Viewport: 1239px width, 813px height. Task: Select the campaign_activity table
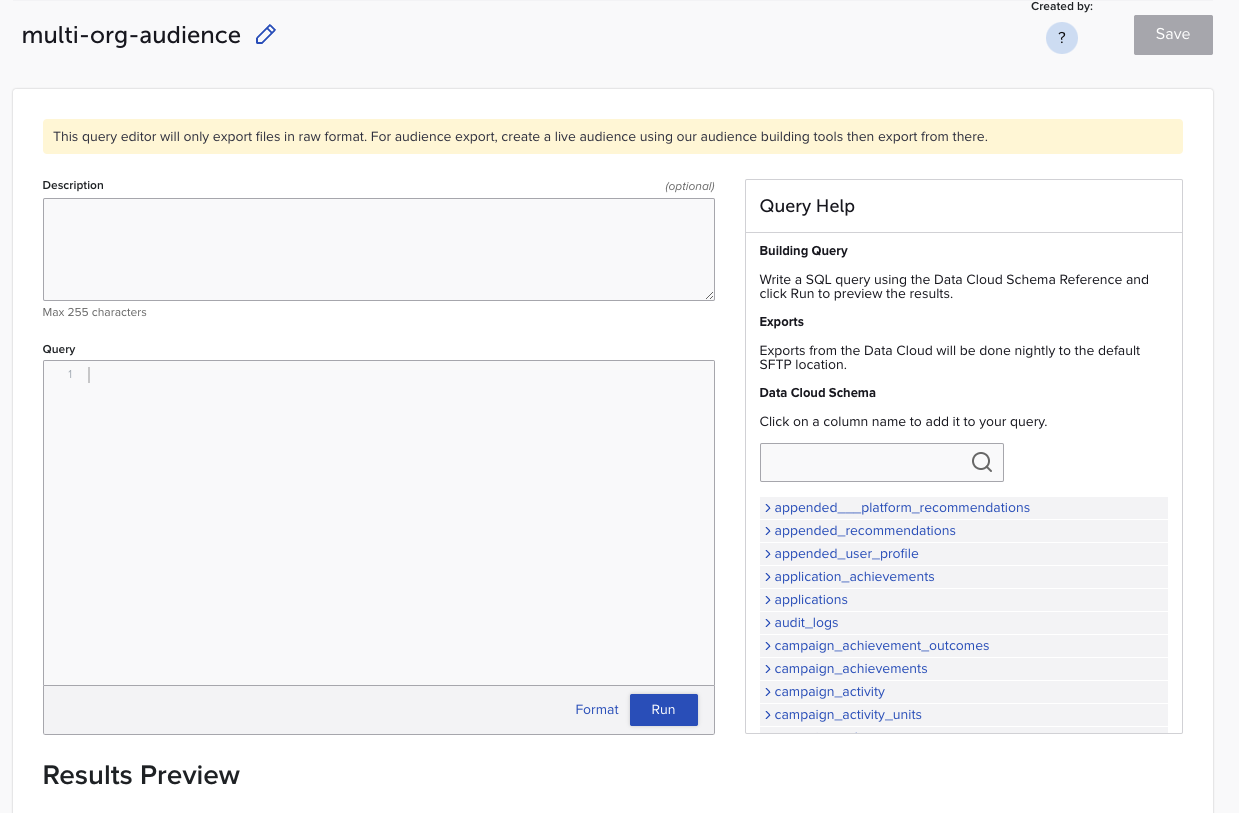[x=829, y=692]
